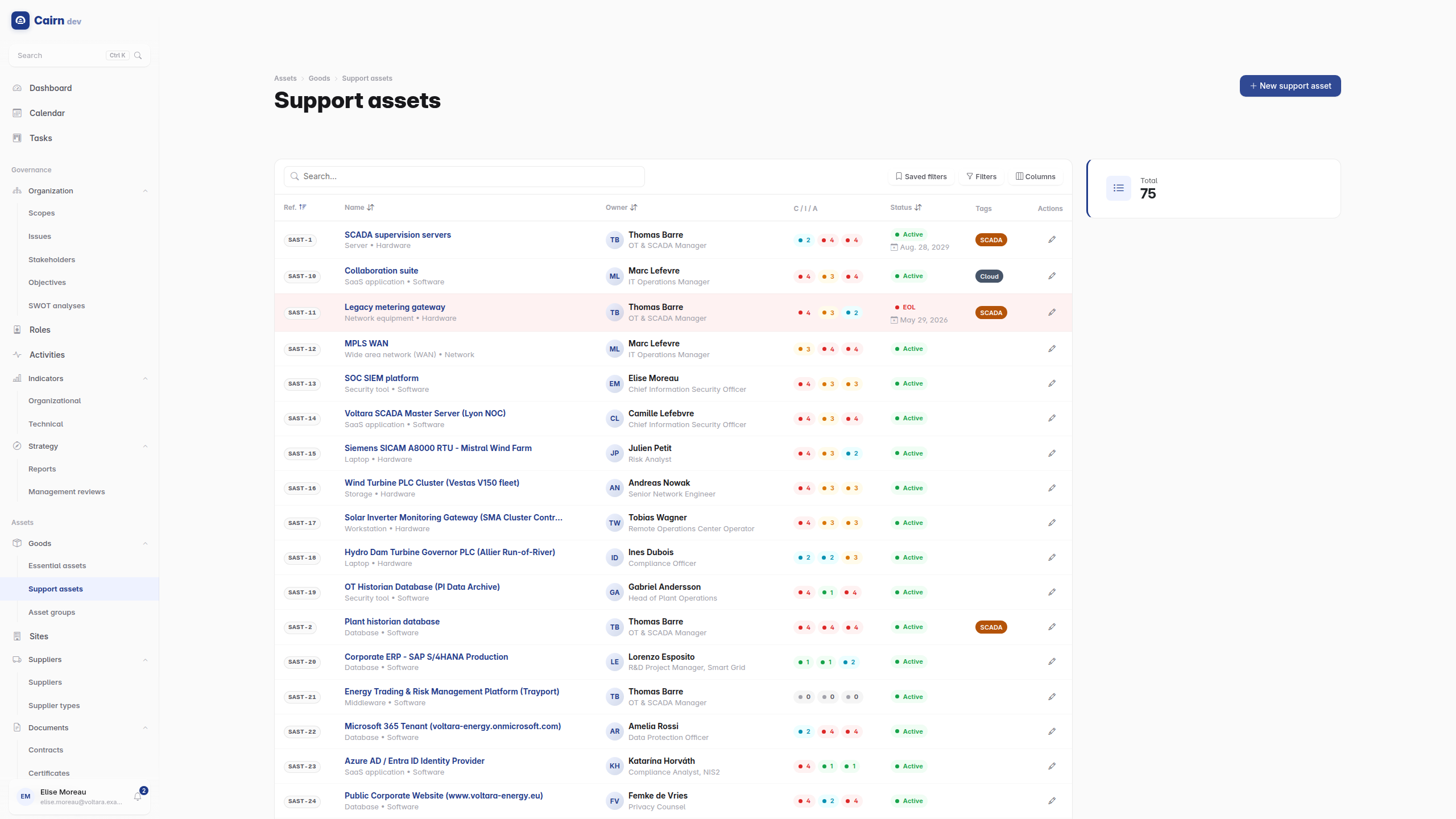This screenshot has width=1456, height=819.
Task: Click New support asset button
Action: click(1290, 86)
